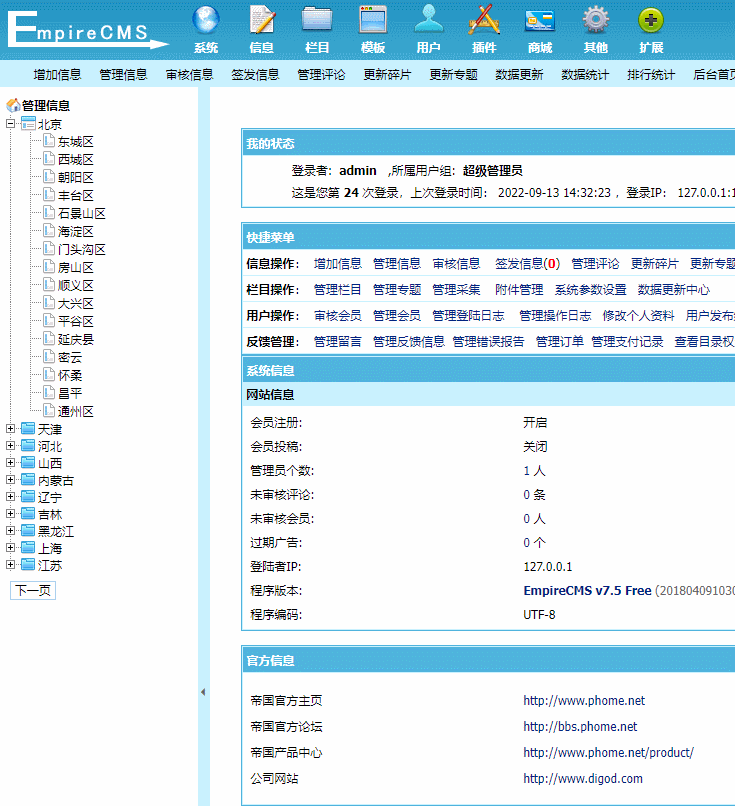Visit http://www.digod.com link
The height and width of the screenshot is (806, 735).
583,778
